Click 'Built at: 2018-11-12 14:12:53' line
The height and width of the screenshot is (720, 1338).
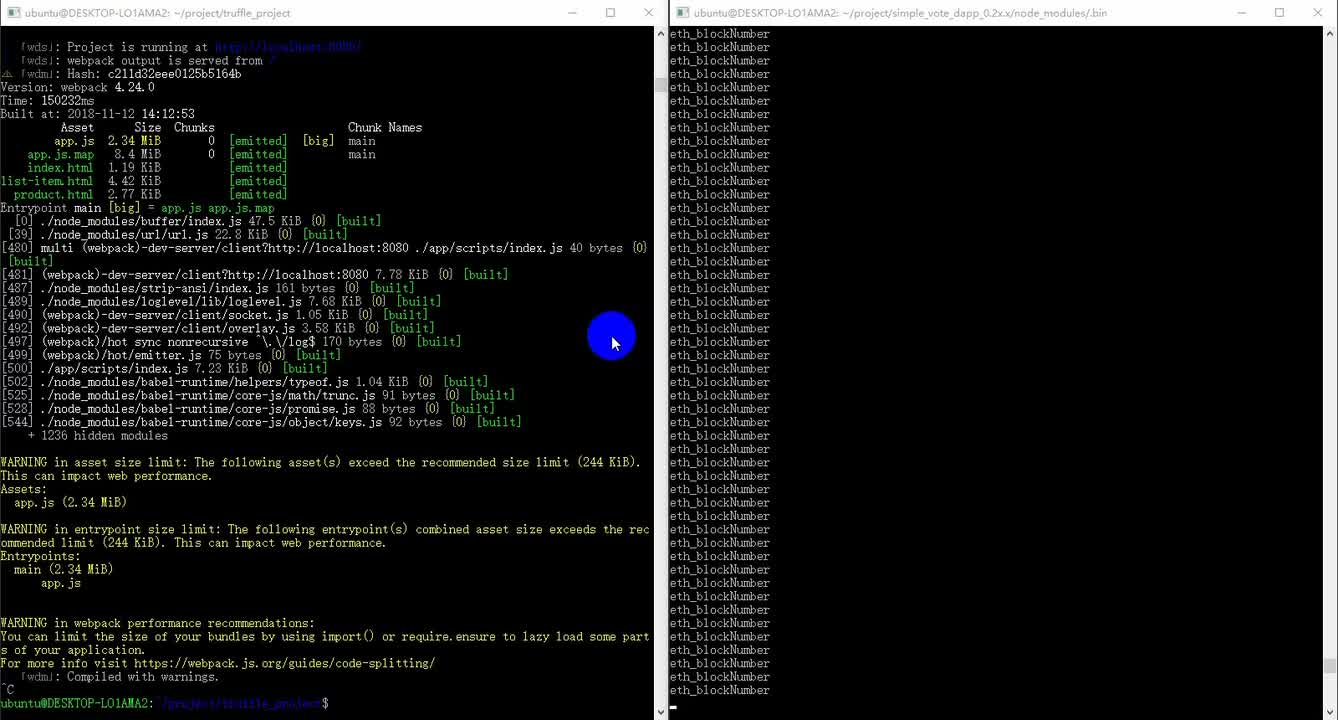pos(97,114)
